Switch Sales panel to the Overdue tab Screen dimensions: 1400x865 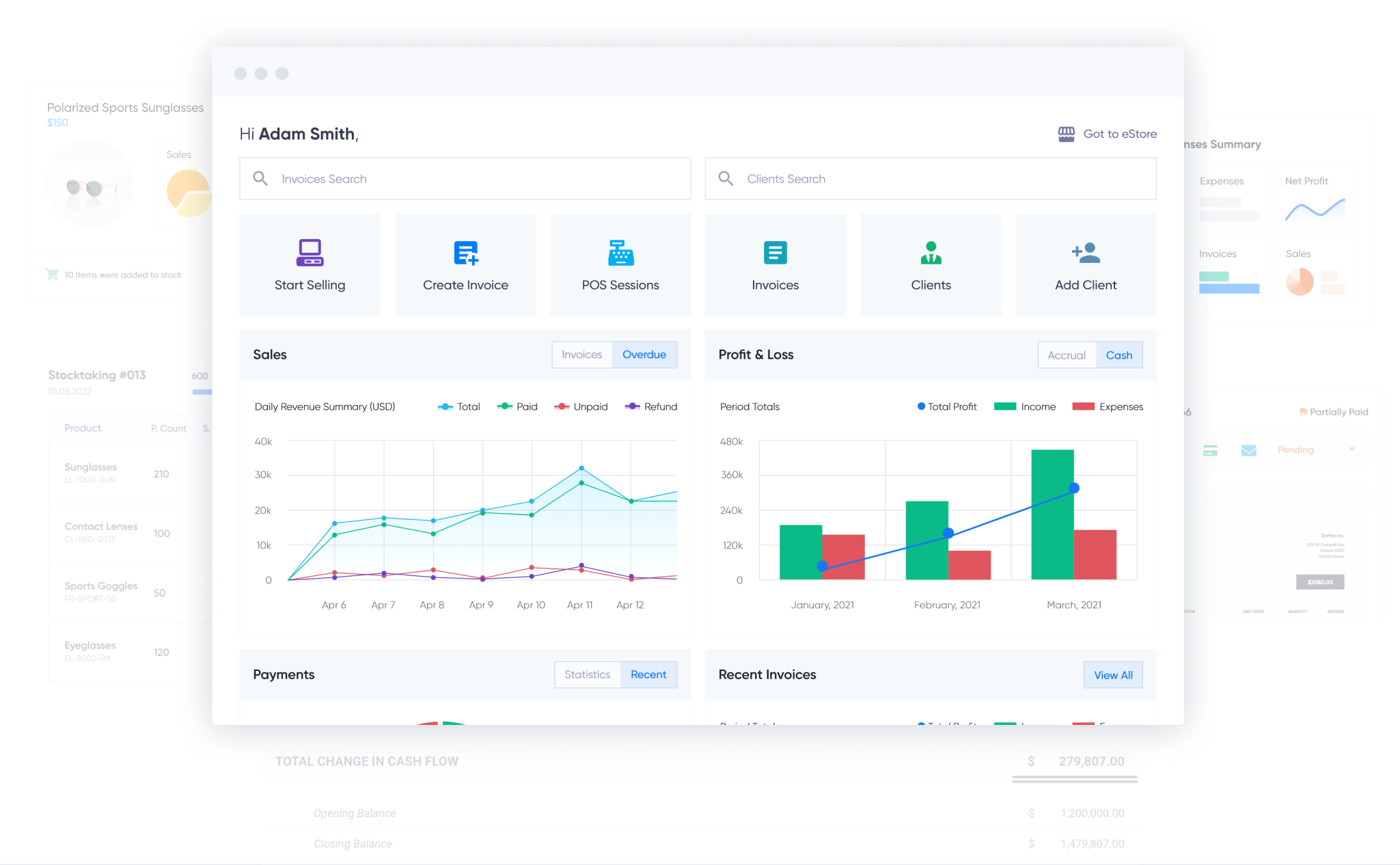644,355
